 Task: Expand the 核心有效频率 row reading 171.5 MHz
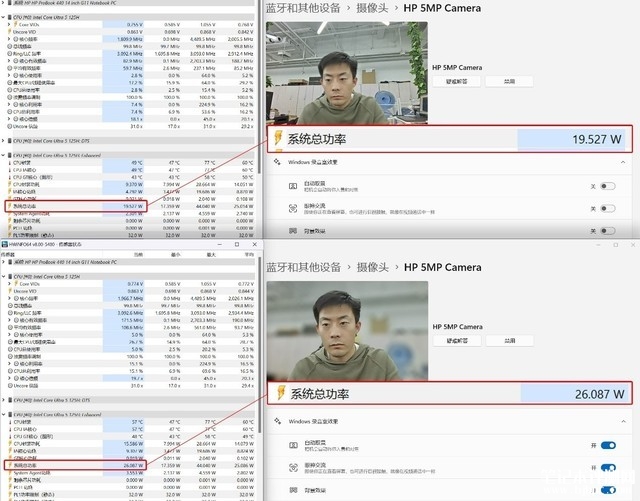9,320
